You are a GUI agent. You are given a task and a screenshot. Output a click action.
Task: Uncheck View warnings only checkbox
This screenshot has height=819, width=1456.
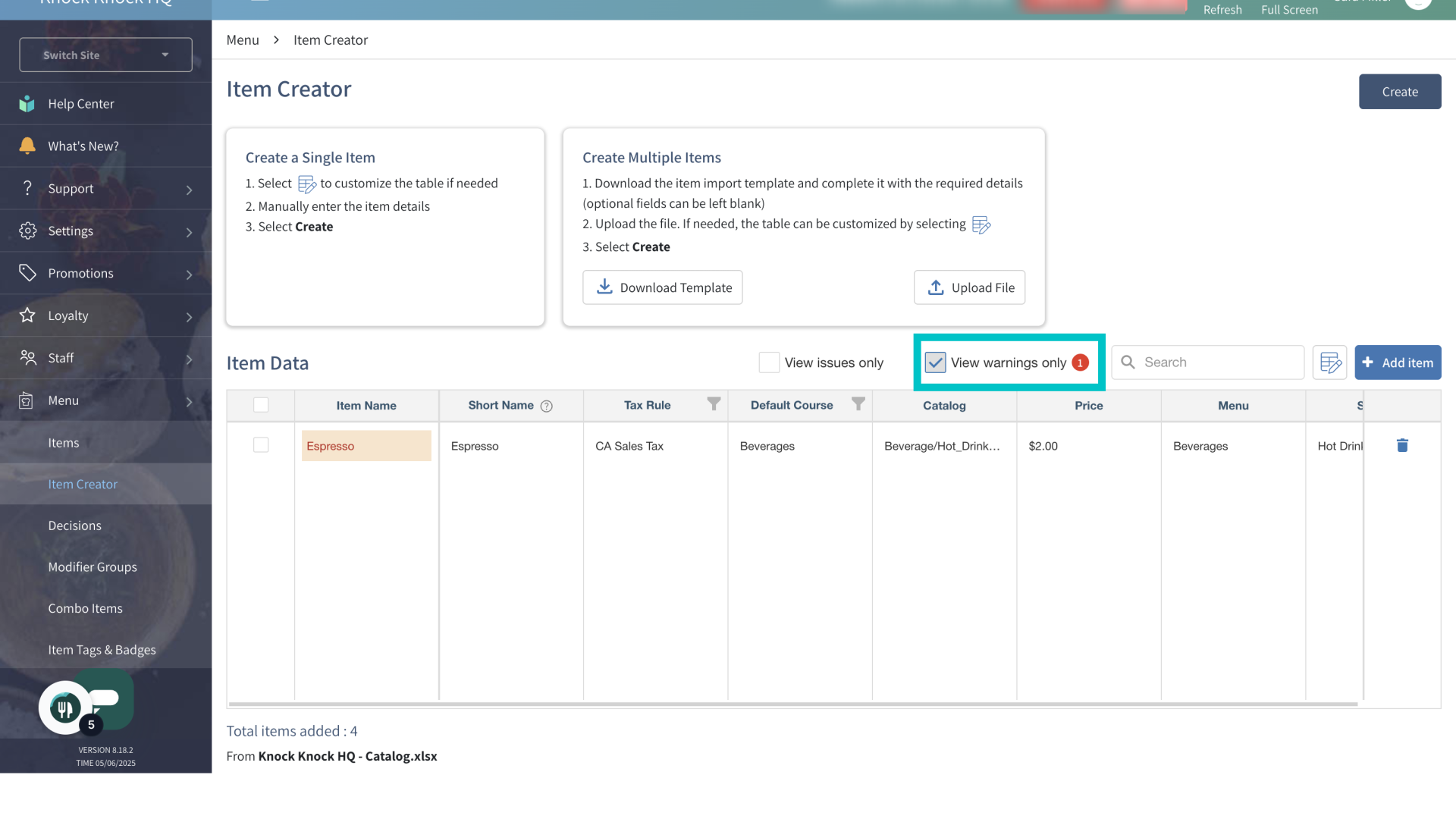(x=935, y=362)
